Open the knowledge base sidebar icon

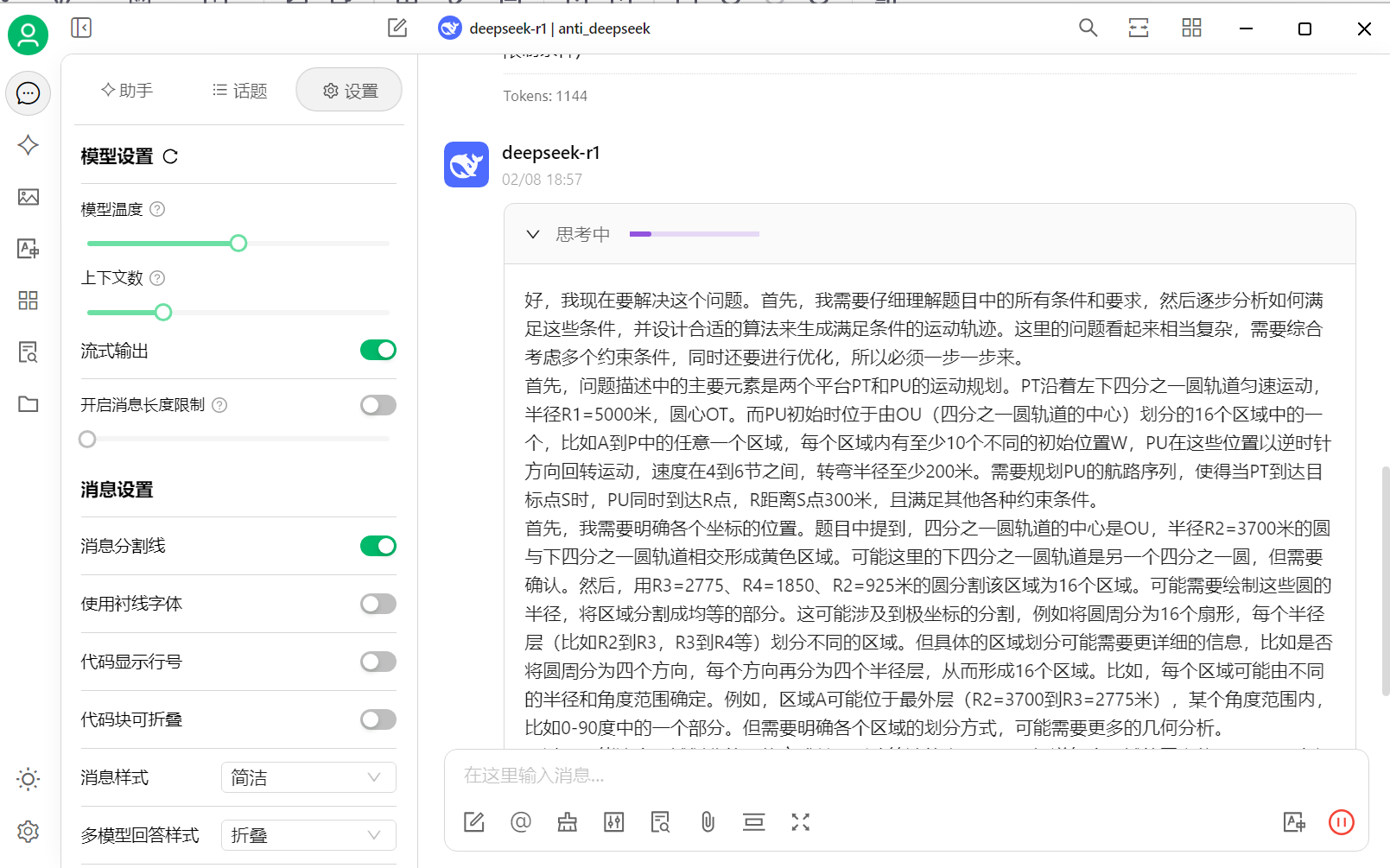(29, 352)
